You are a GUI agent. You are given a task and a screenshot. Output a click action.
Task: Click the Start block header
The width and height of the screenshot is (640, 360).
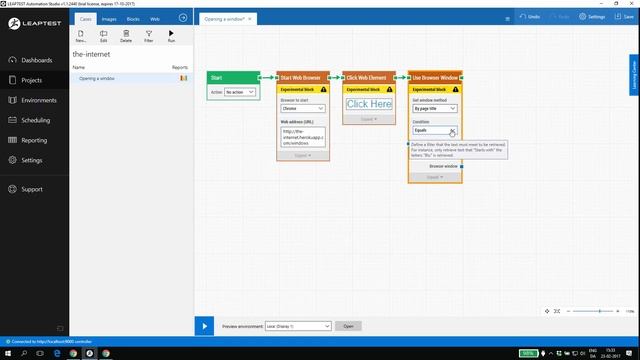[233, 78]
